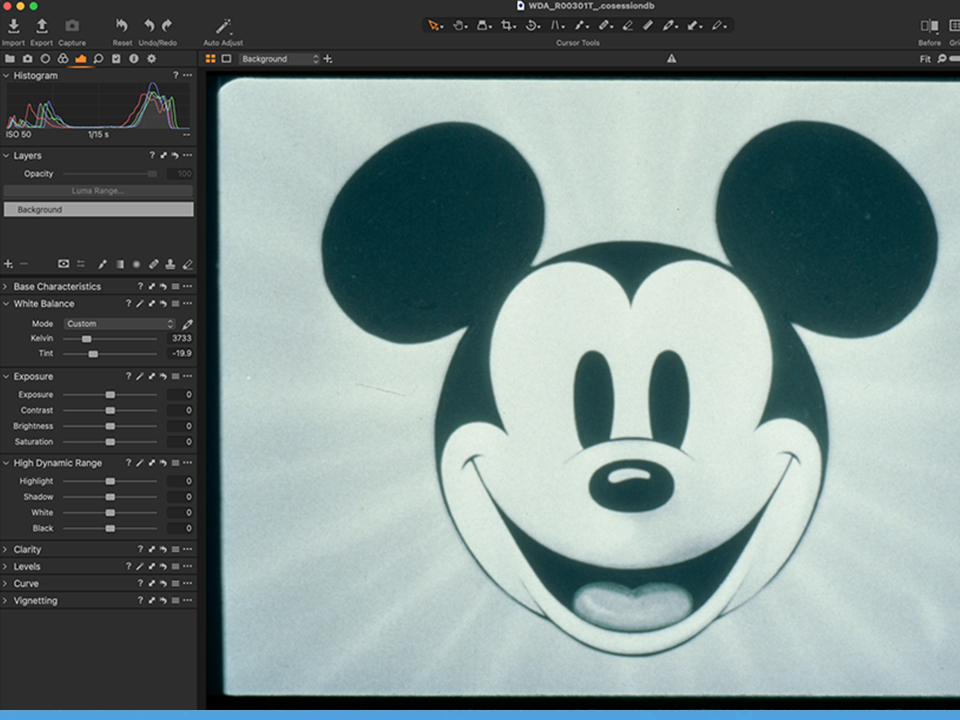Select brush mask tool below Layers list
This screenshot has width=960, height=720.
102,264
